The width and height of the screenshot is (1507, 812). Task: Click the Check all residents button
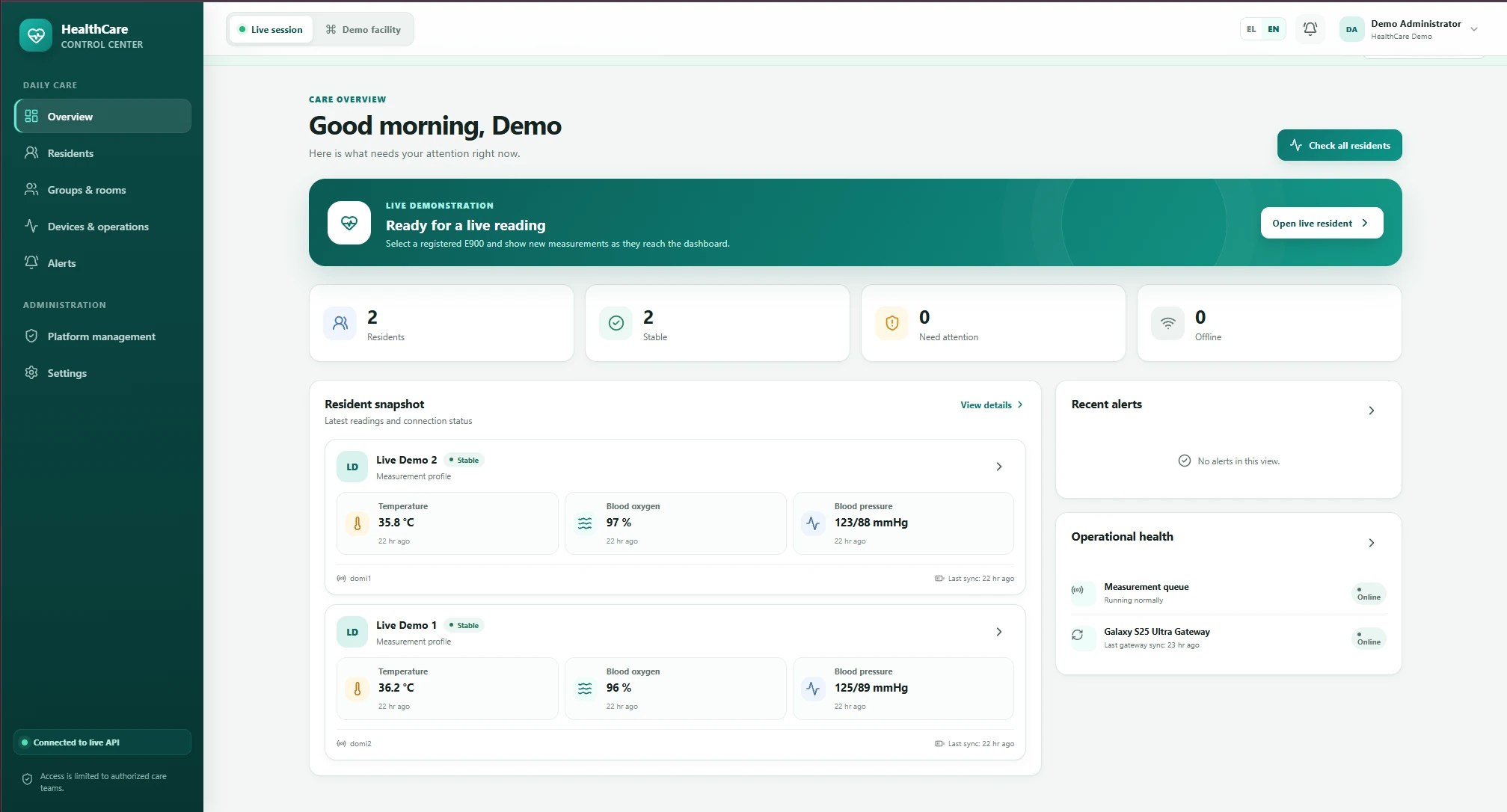pos(1339,145)
